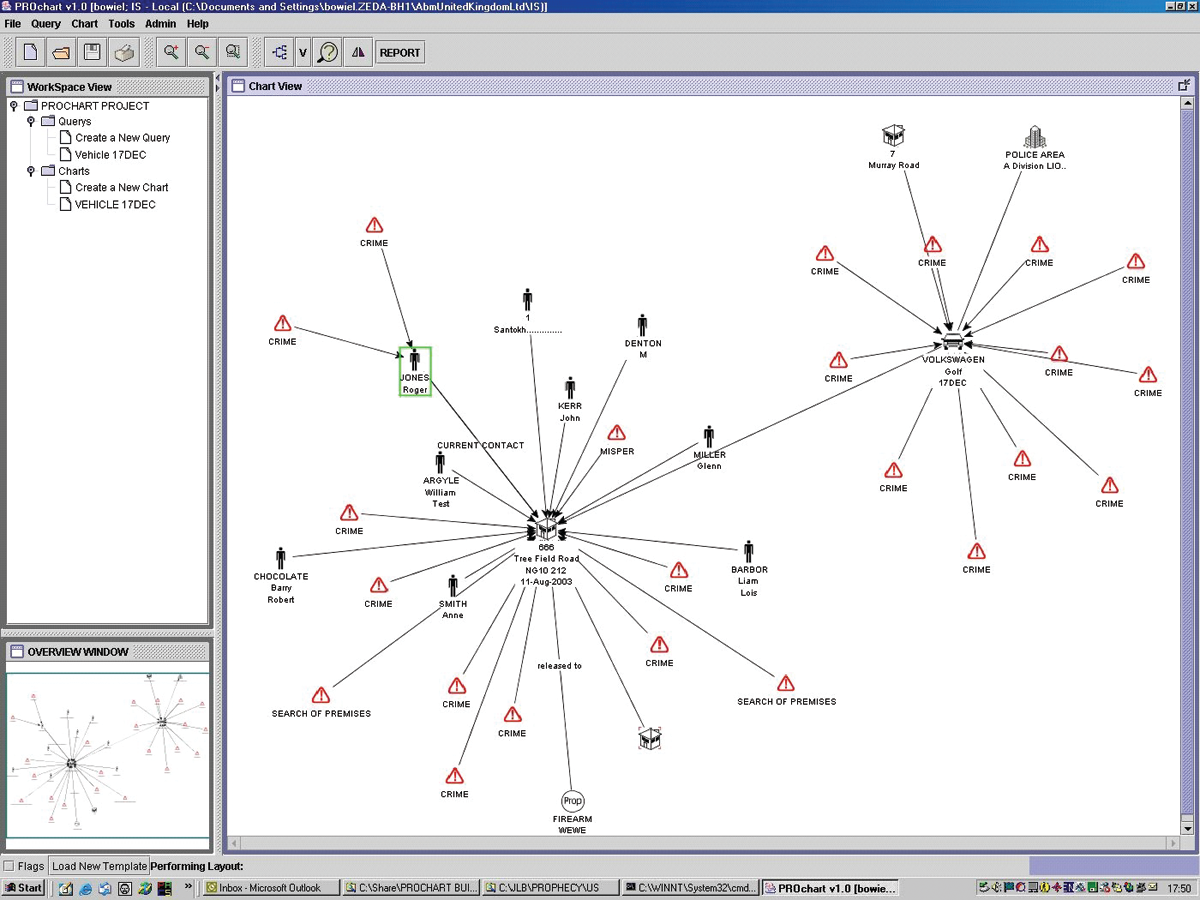Click the V toolbar button
Screen dimensions: 1200x900
(303, 51)
